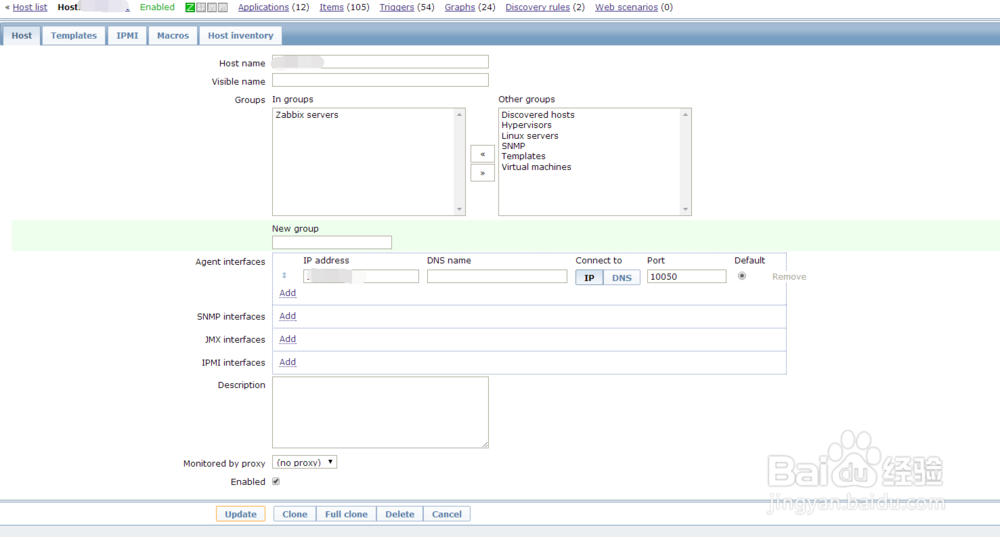Set Connect to DNS
The image size is (1000, 537).
click(x=622, y=277)
